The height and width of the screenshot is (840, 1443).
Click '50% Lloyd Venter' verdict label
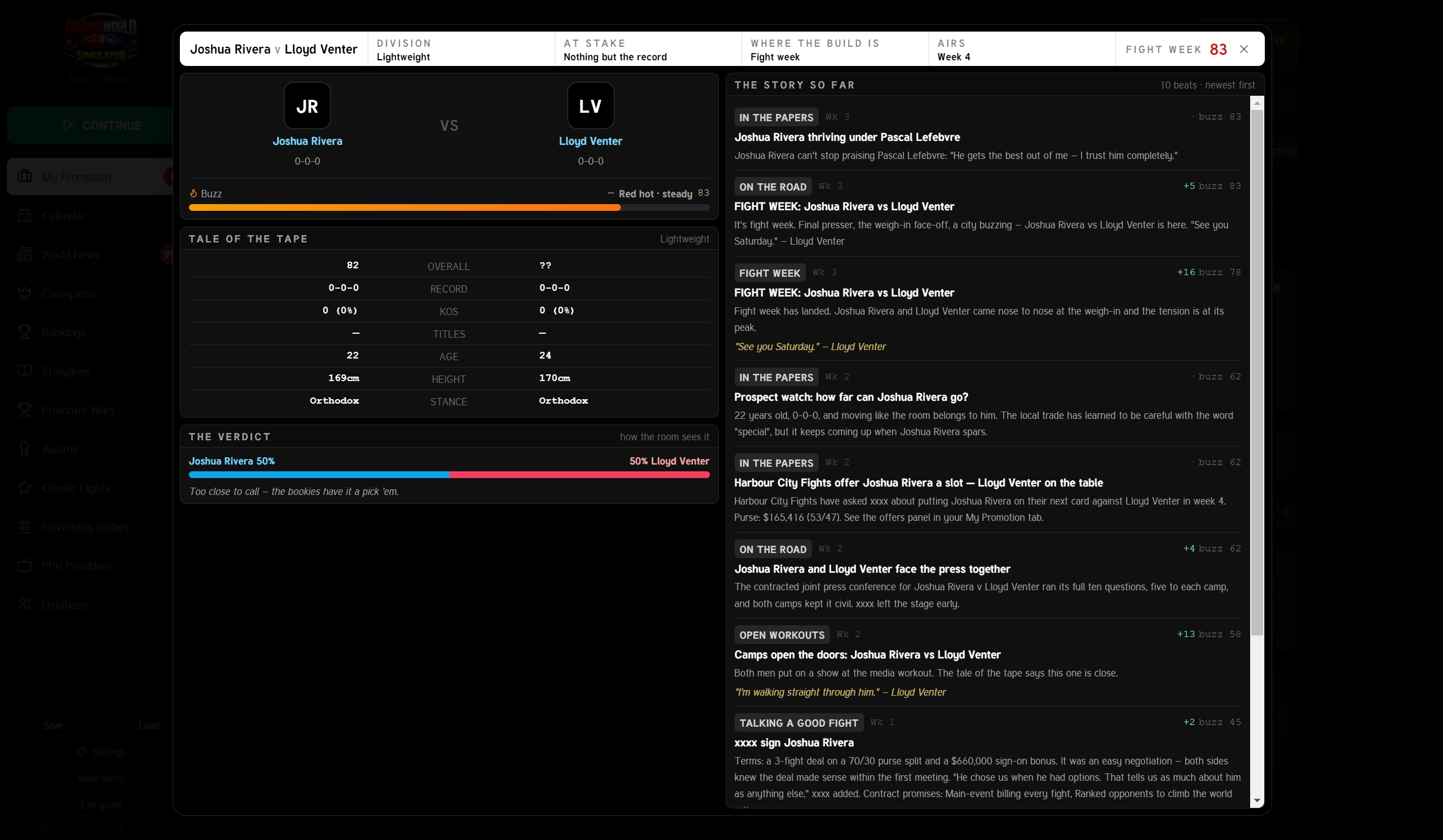tap(669, 461)
